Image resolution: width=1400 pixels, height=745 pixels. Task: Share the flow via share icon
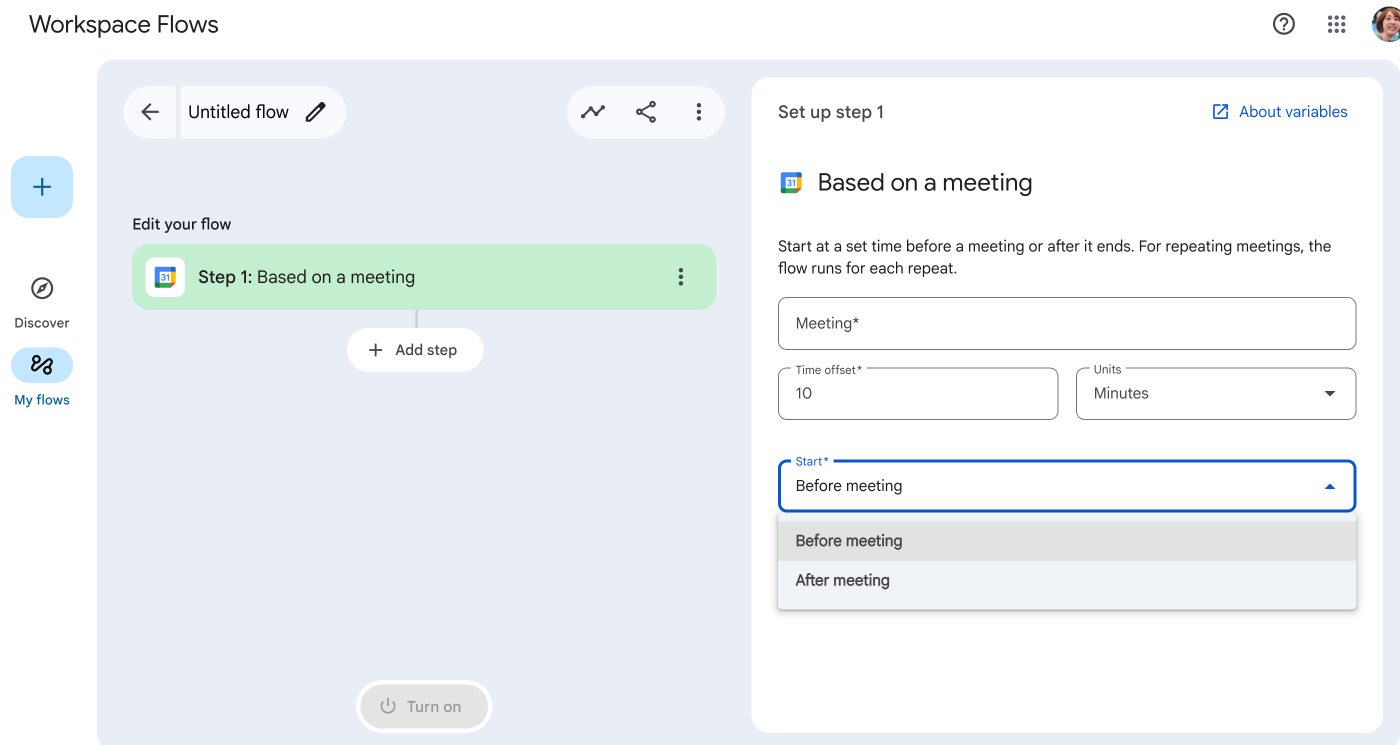646,112
